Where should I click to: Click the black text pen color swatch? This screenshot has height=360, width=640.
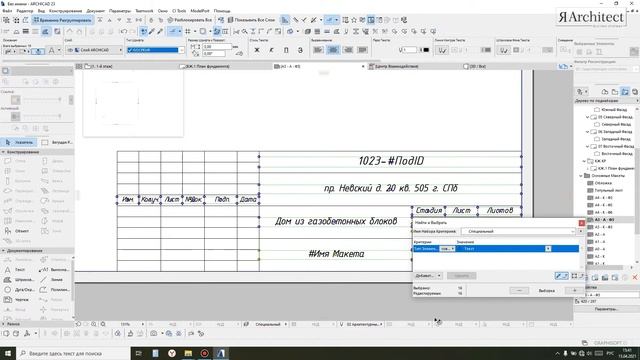click(x=426, y=50)
